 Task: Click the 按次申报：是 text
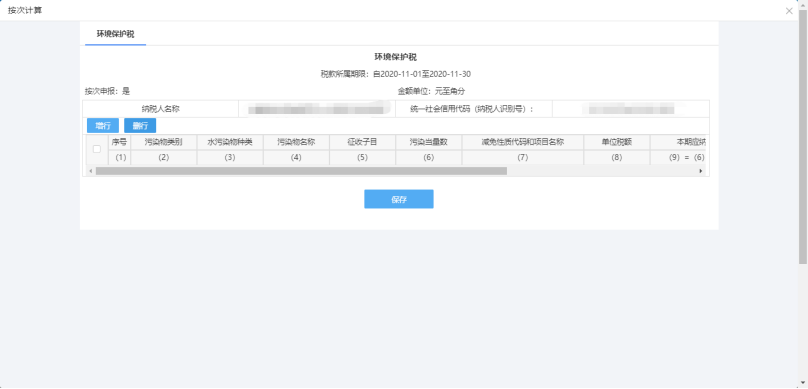pos(108,91)
